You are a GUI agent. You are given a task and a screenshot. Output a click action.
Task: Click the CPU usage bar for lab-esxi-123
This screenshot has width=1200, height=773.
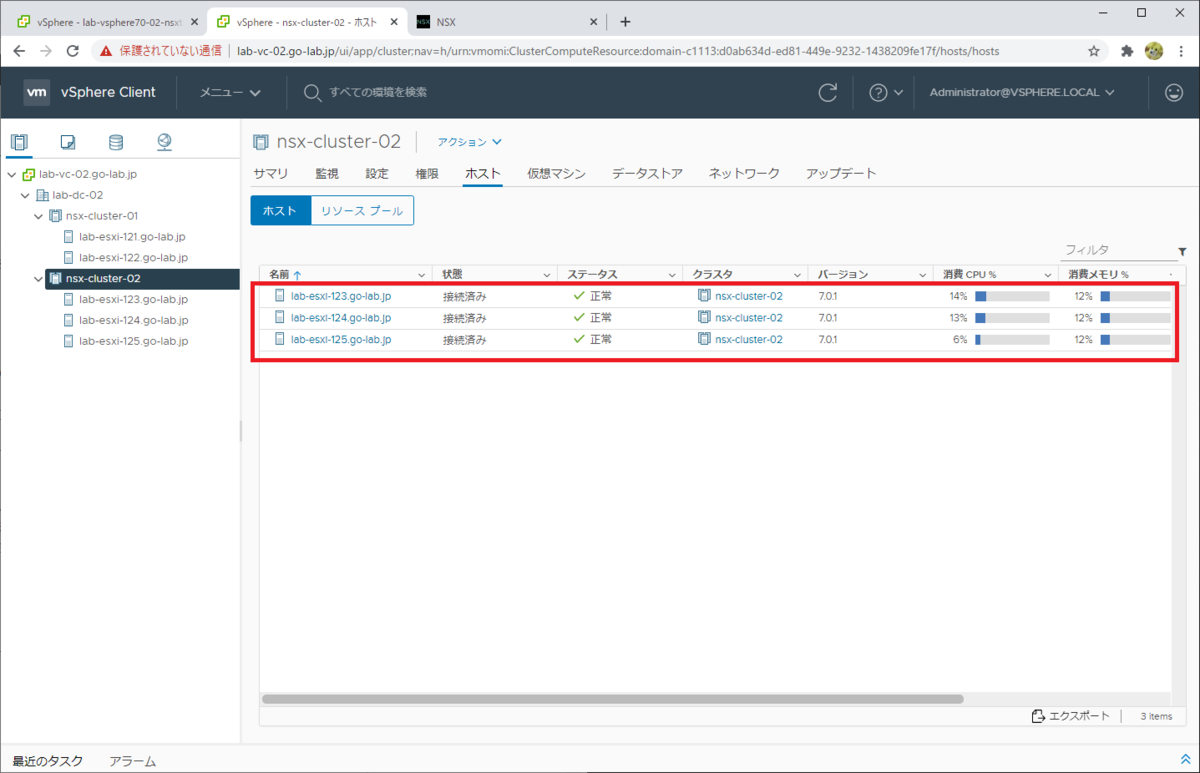(x=1012, y=296)
